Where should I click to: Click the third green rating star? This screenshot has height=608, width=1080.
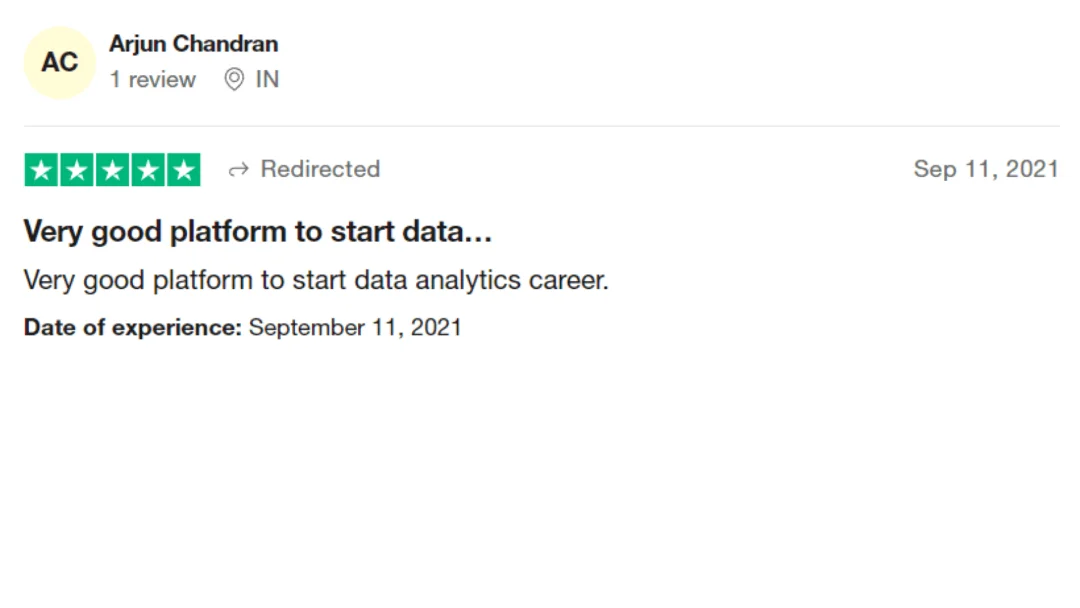click(112, 169)
